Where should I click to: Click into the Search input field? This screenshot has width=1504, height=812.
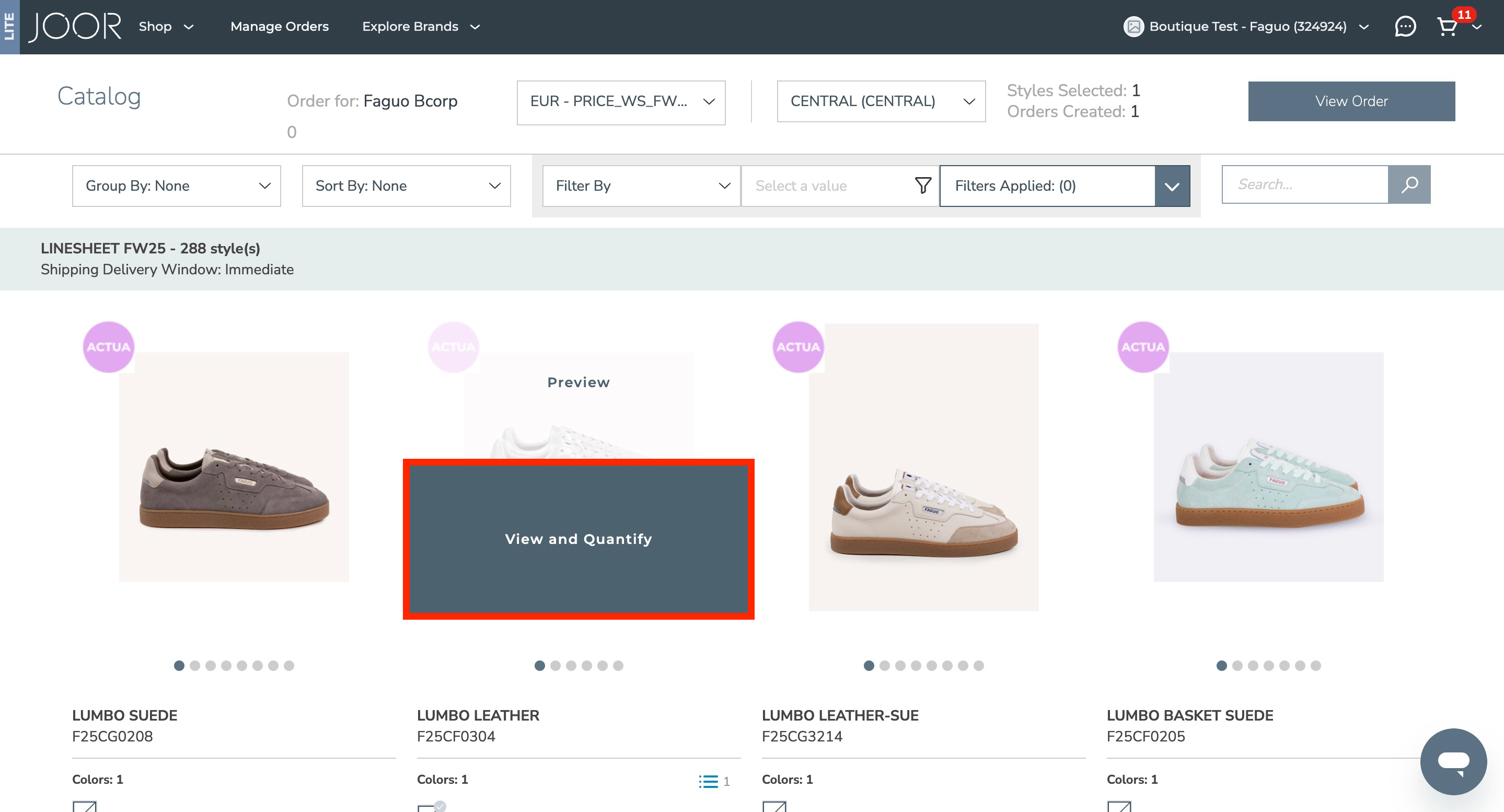pyautogui.click(x=1305, y=184)
